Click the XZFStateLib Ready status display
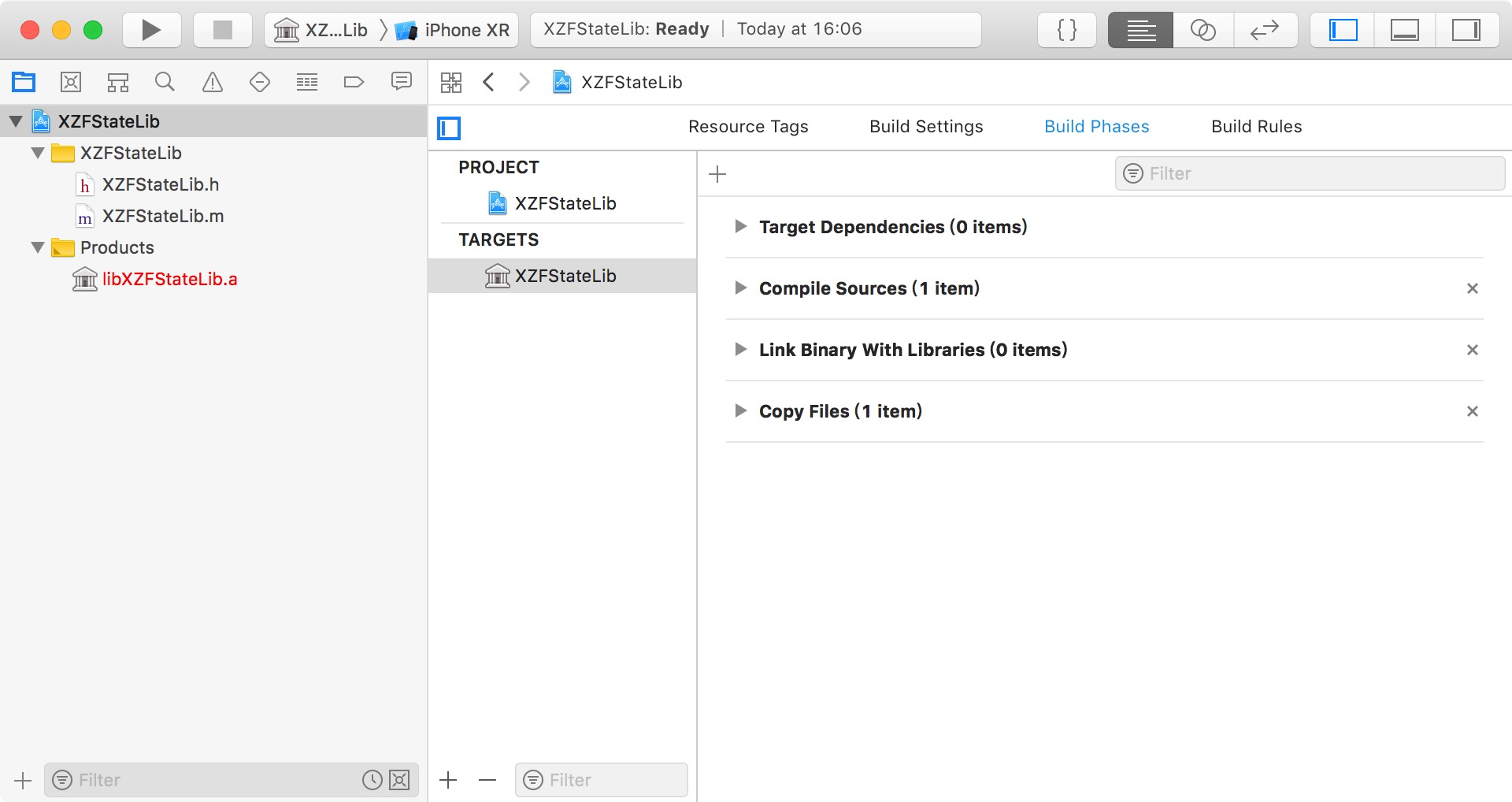The width and height of the screenshot is (1512, 802). 756,30
